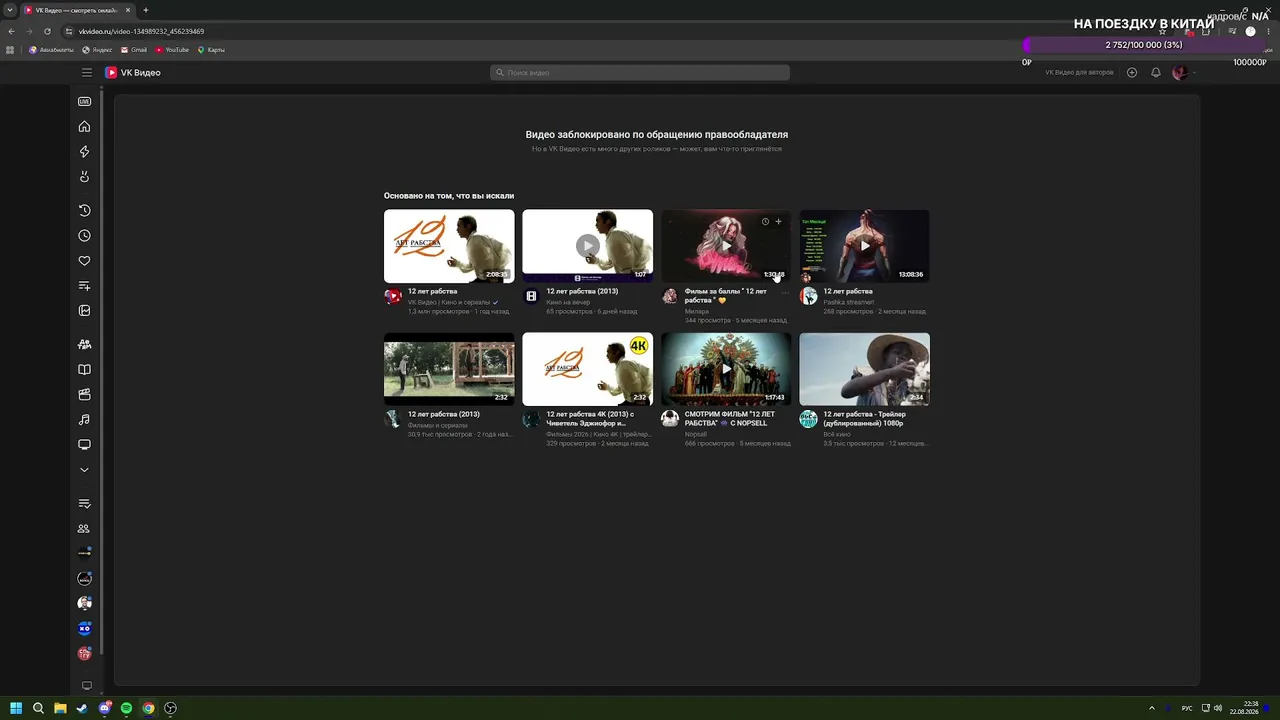This screenshot has height=720, width=1280.
Task: Open the notifications bell
Action: (x=1156, y=73)
